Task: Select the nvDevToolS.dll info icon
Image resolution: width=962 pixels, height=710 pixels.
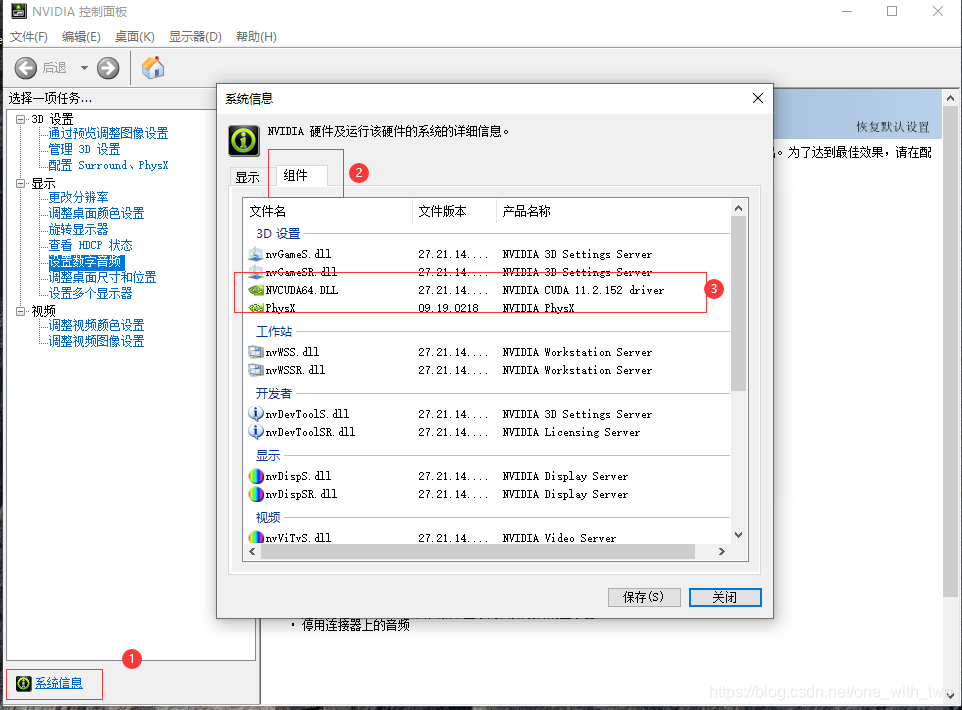Action: point(255,414)
